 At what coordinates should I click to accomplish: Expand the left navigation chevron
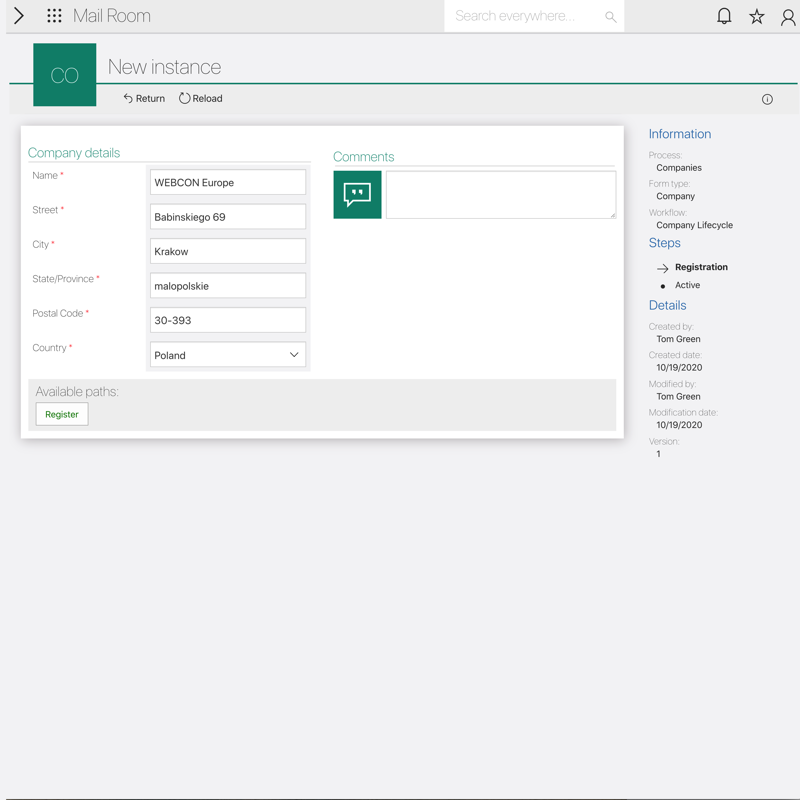pos(19,16)
